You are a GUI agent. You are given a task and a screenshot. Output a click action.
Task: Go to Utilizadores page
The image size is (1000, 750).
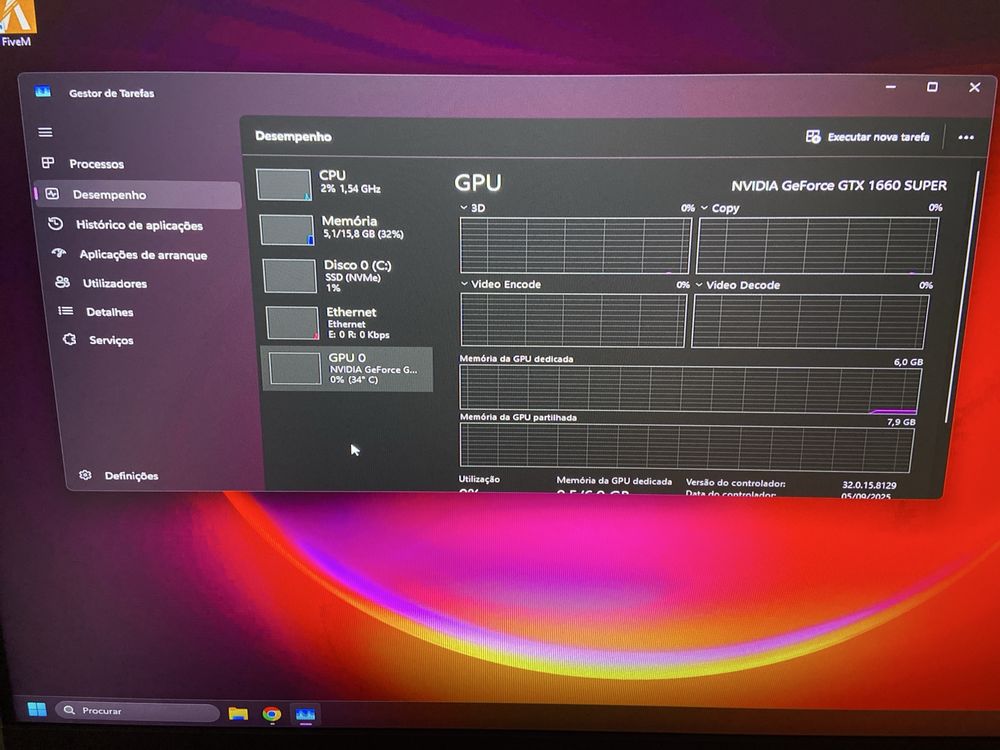pyautogui.click(x=115, y=283)
